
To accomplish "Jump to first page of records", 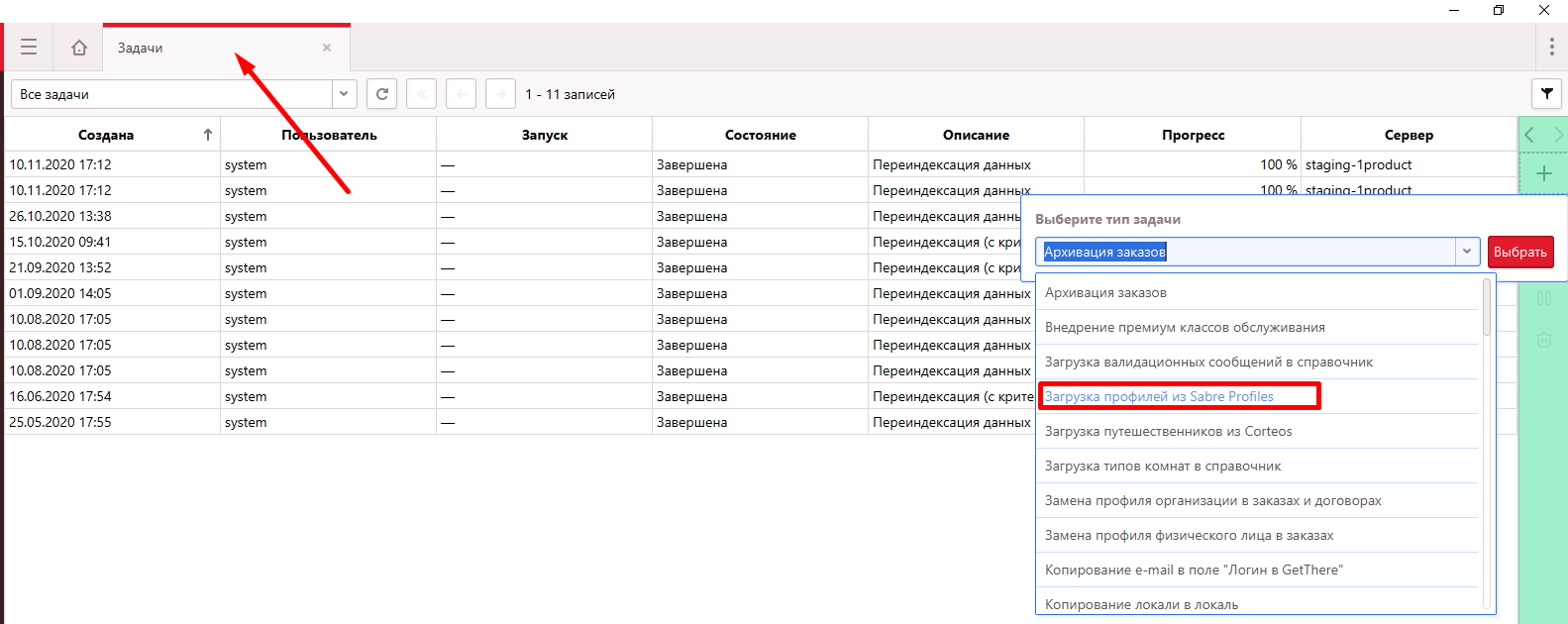I will pyautogui.click(x=421, y=94).
